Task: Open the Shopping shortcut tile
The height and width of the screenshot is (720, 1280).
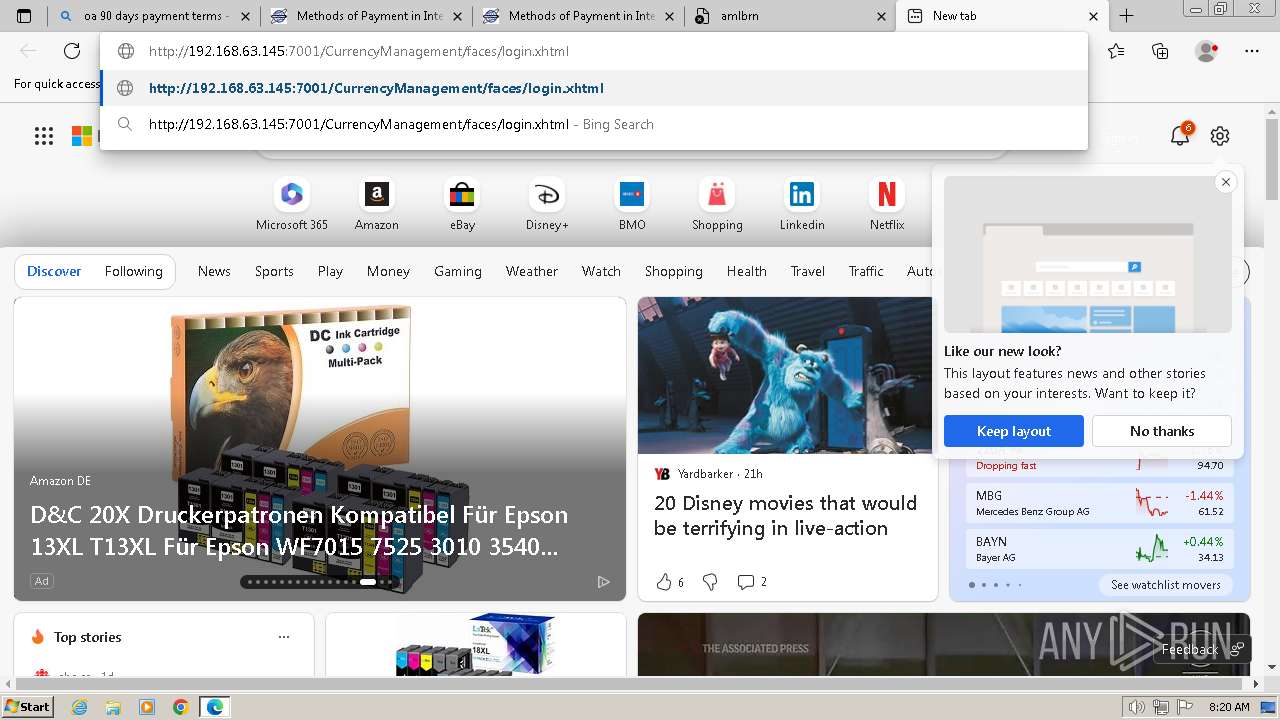Action: click(x=717, y=205)
